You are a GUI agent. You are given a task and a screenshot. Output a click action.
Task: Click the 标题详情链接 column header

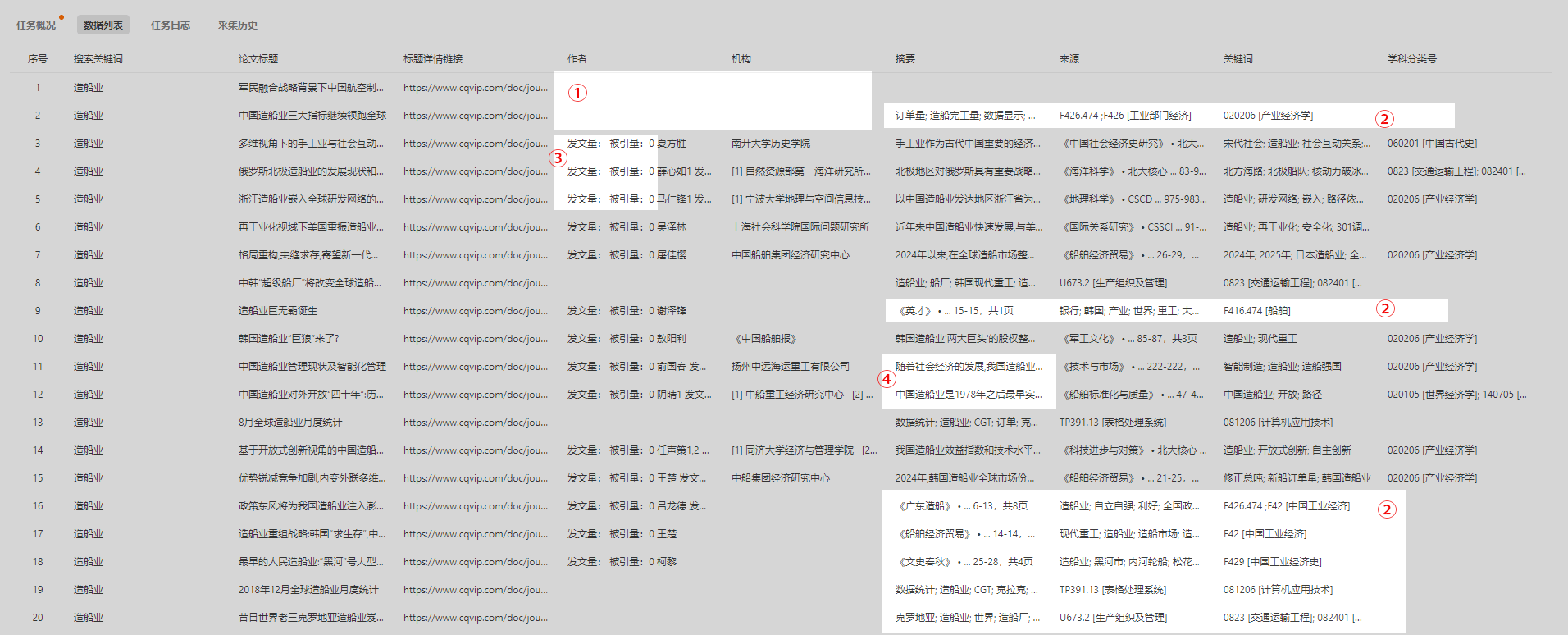point(433,59)
